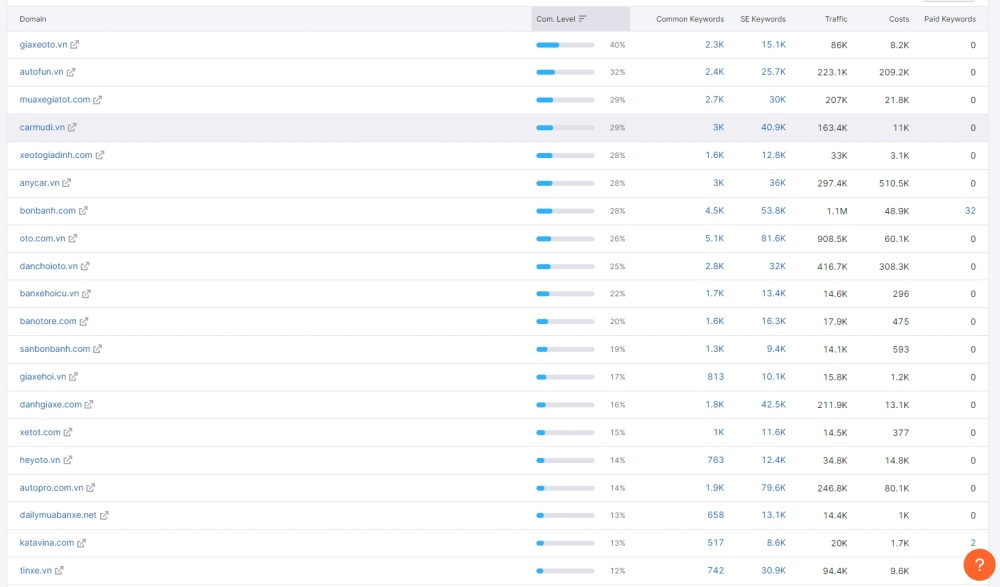Click the giaxeoto.vn competition level bar

click(x=565, y=45)
